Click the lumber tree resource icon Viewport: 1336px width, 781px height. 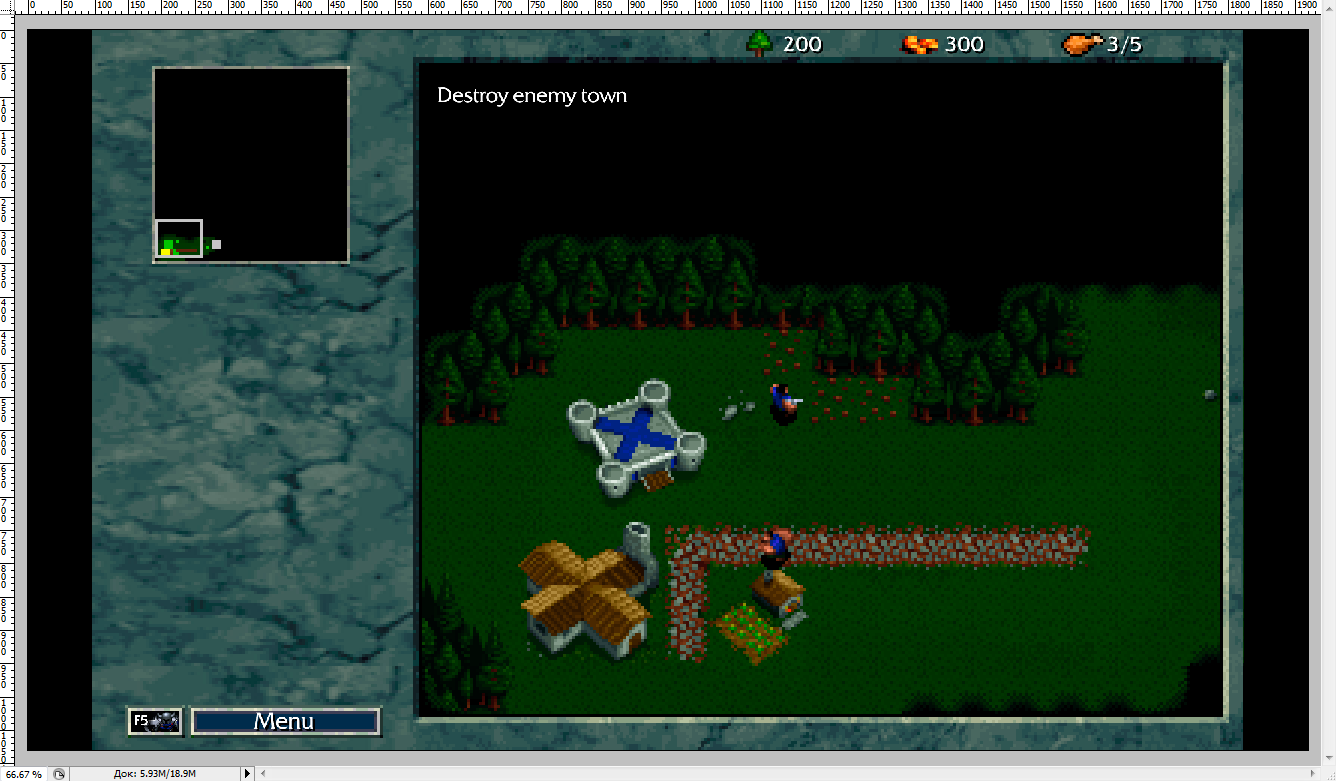tap(760, 43)
